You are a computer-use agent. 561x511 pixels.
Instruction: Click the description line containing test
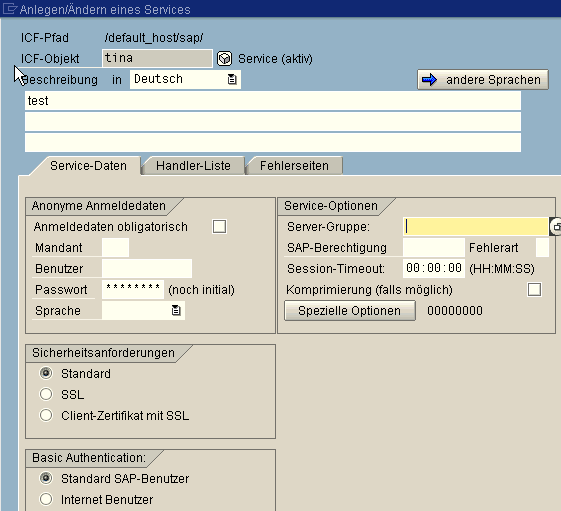tap(273, 101)
